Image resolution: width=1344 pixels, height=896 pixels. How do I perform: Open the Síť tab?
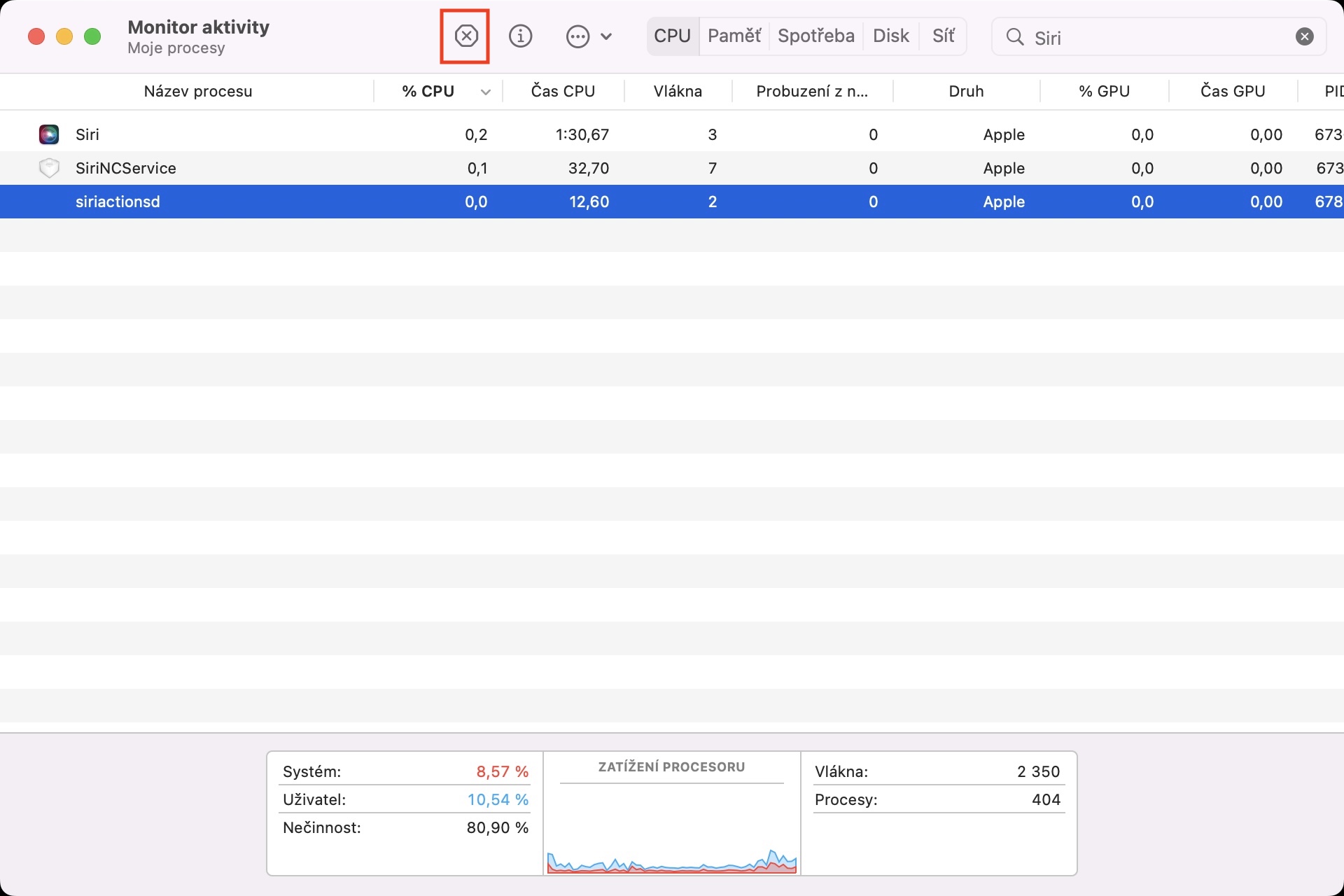[943, 36]
